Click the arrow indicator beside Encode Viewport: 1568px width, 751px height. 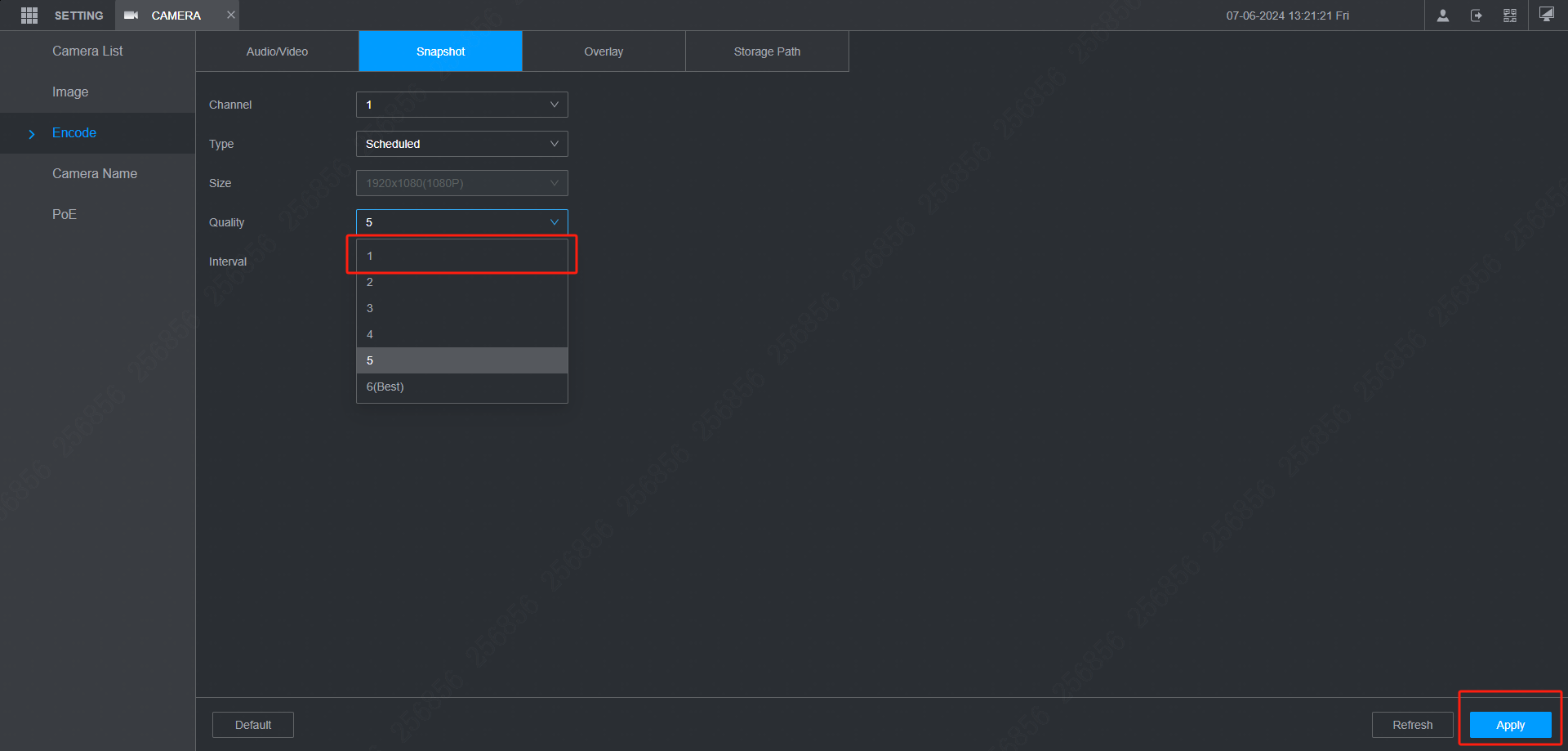pos(31,133)
